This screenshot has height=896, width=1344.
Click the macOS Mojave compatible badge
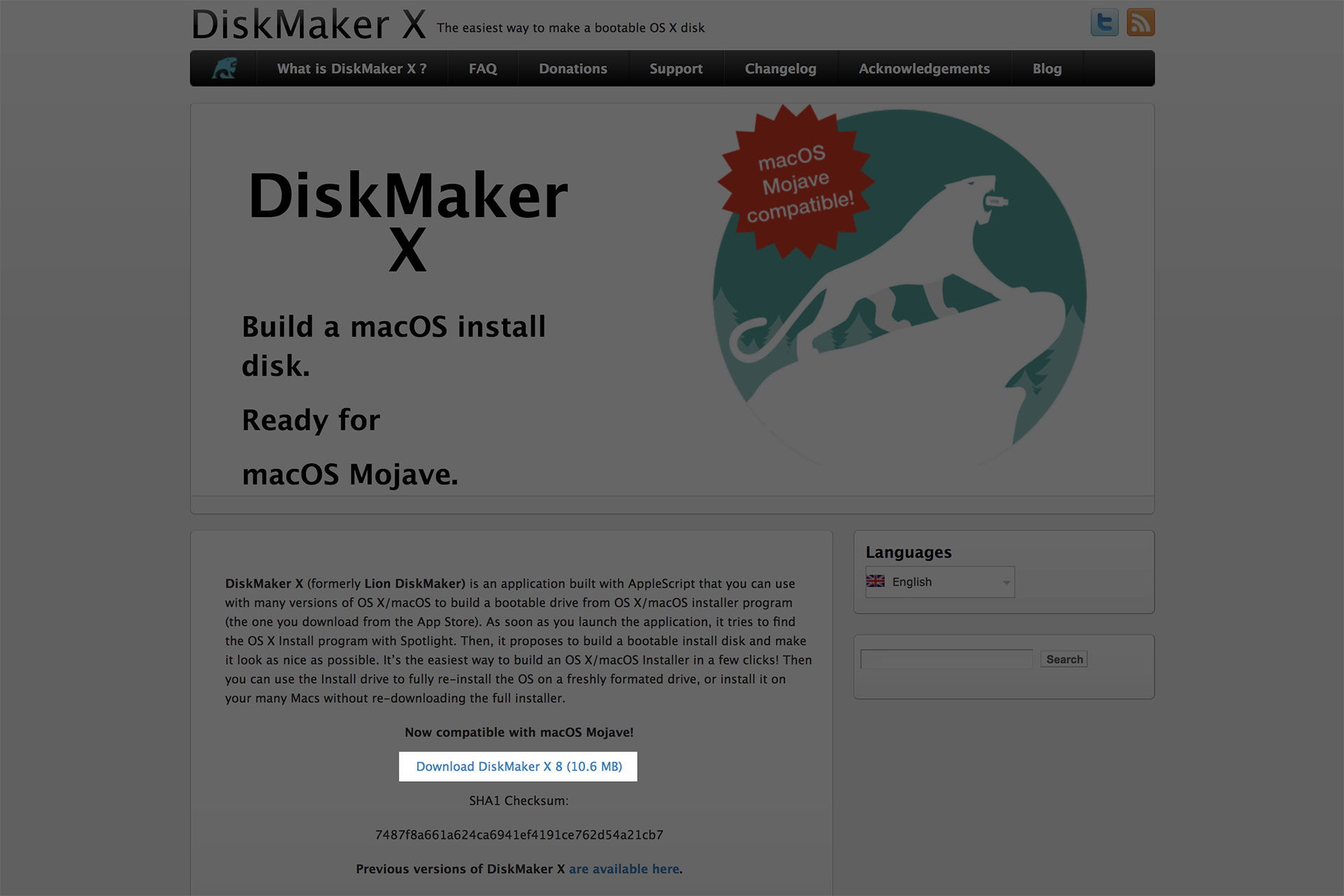(797, 182)
